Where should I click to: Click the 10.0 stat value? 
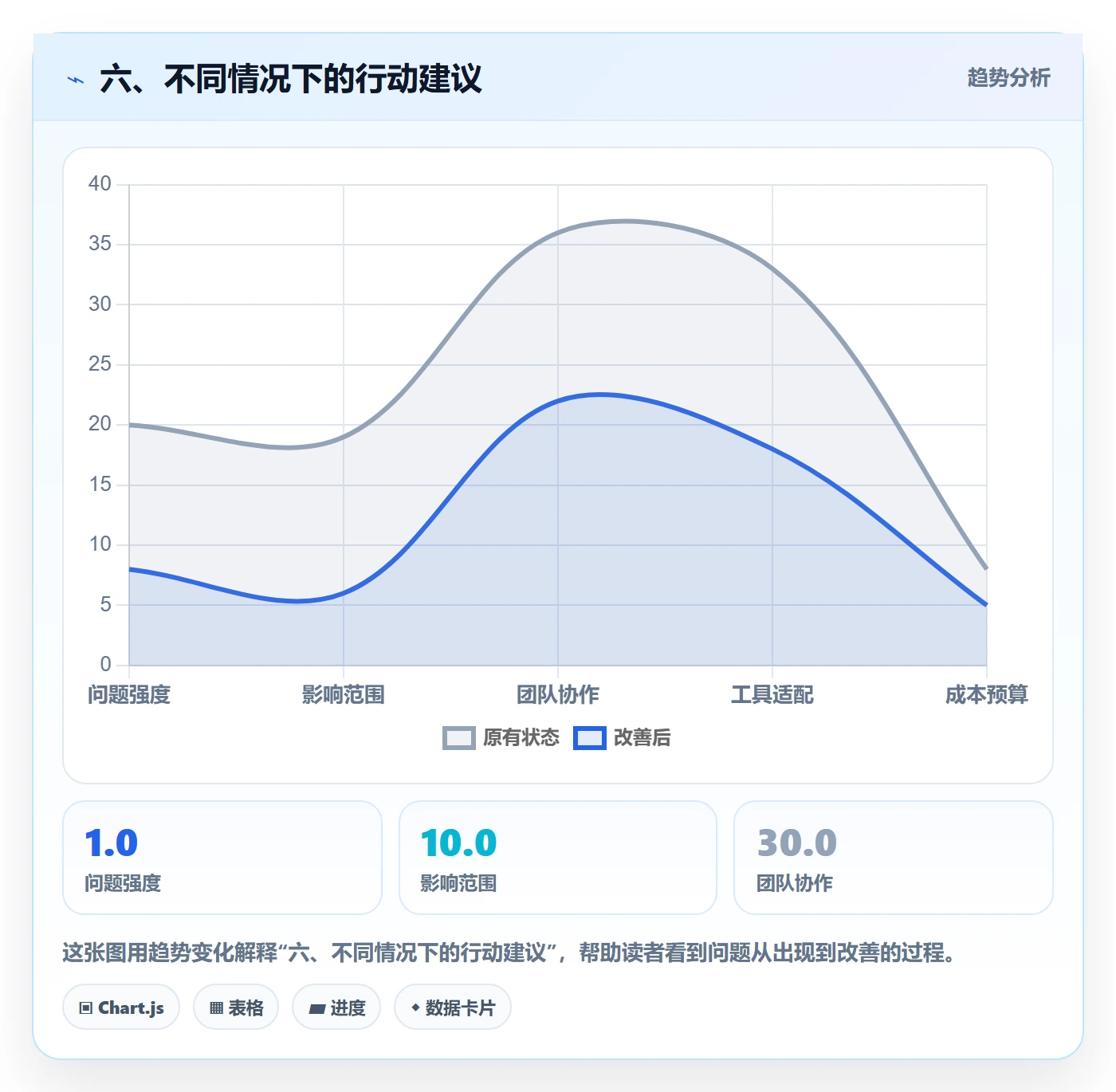click(x=459, y=843)
